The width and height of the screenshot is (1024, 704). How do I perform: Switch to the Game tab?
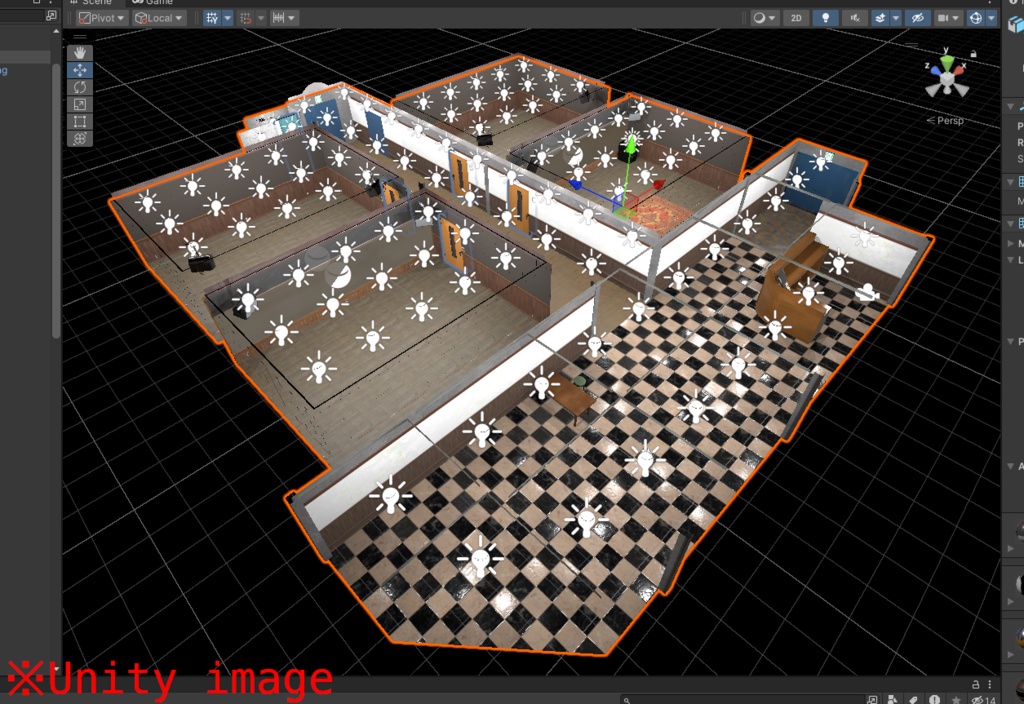pos(152,3)
